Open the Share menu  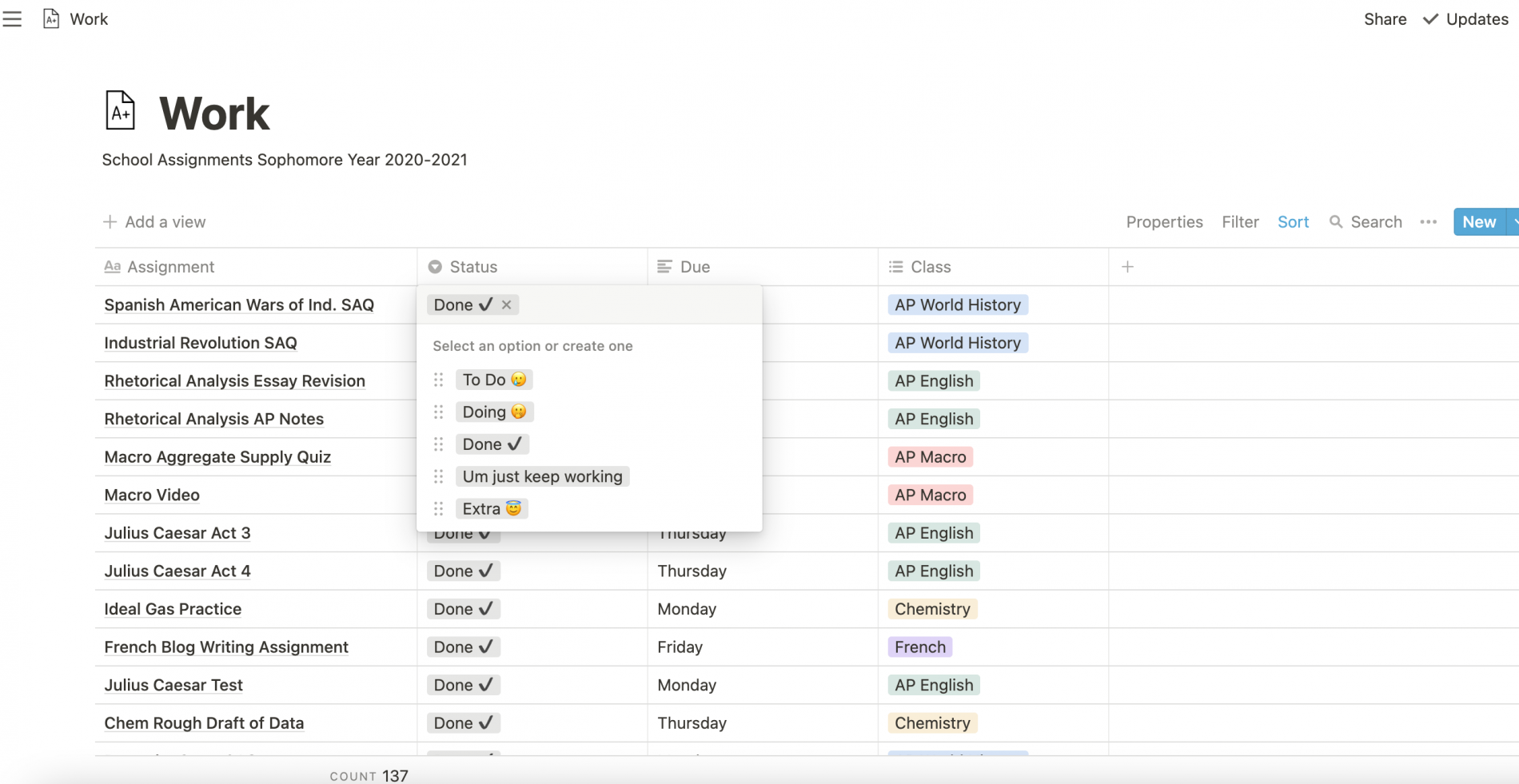pyautogui.click(x=1385, y=19)
